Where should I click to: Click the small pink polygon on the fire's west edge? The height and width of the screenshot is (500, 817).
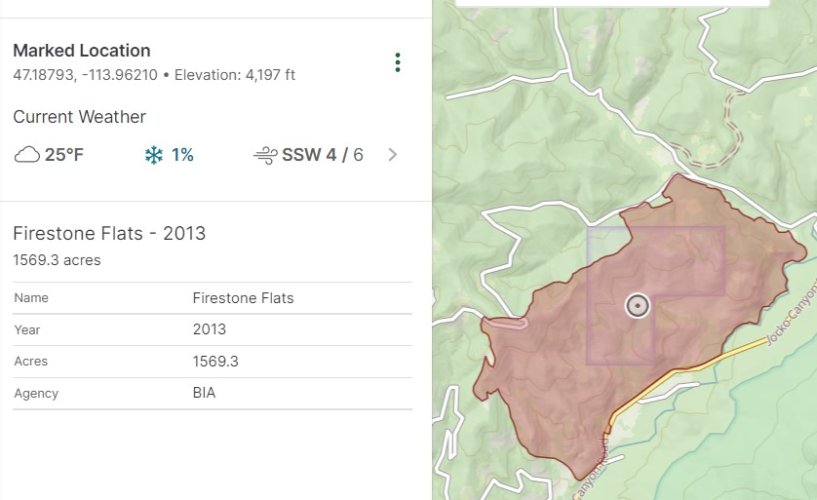click(x=505, y=323)
